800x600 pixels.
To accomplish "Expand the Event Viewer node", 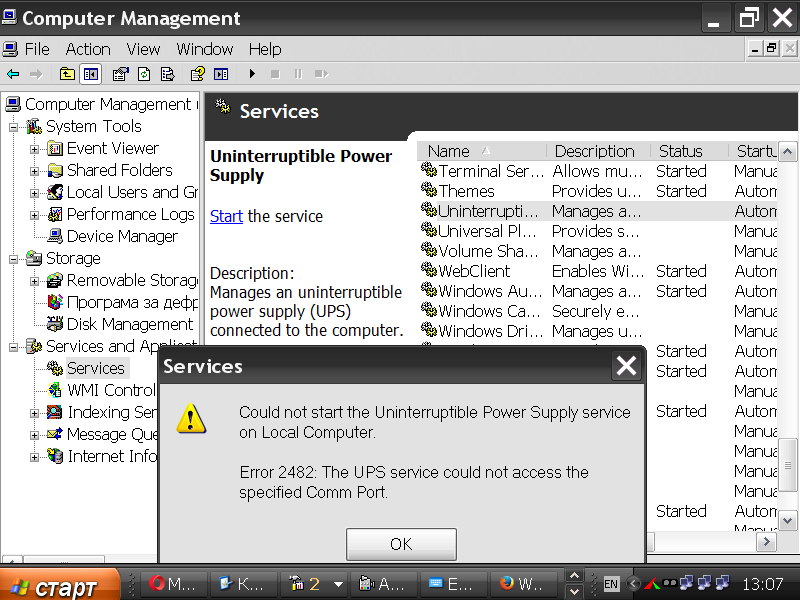I will 34,149.
